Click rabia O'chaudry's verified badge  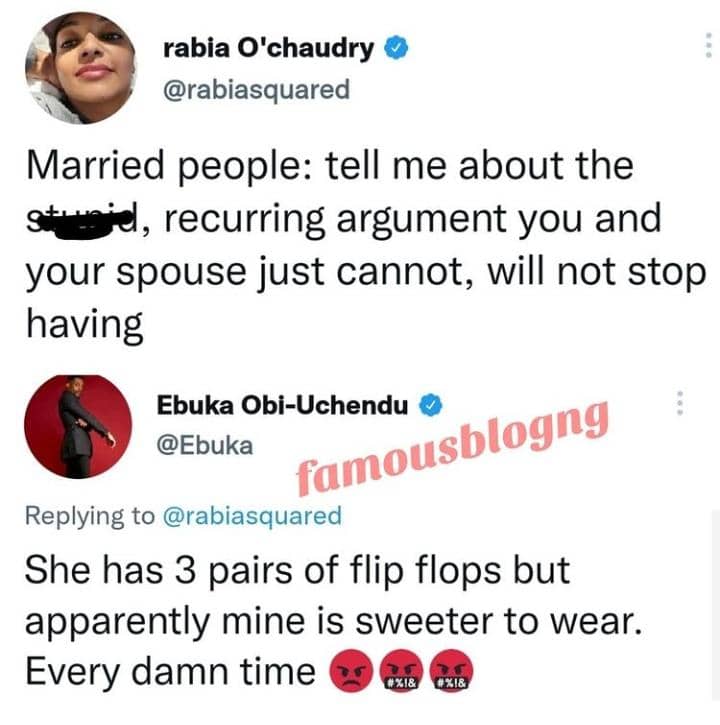[x=396, y=48]
